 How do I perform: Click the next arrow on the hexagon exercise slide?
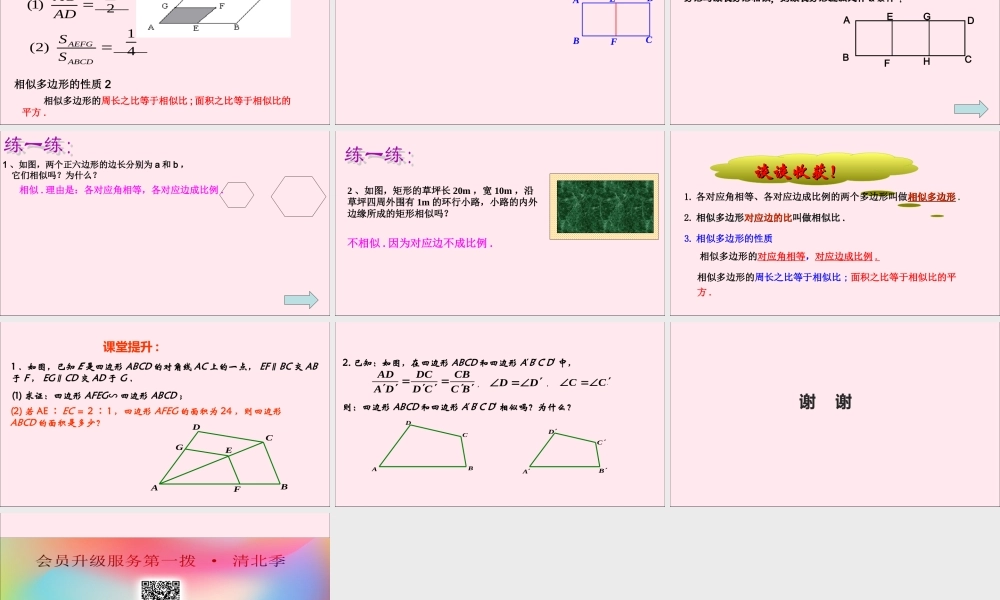301,300
